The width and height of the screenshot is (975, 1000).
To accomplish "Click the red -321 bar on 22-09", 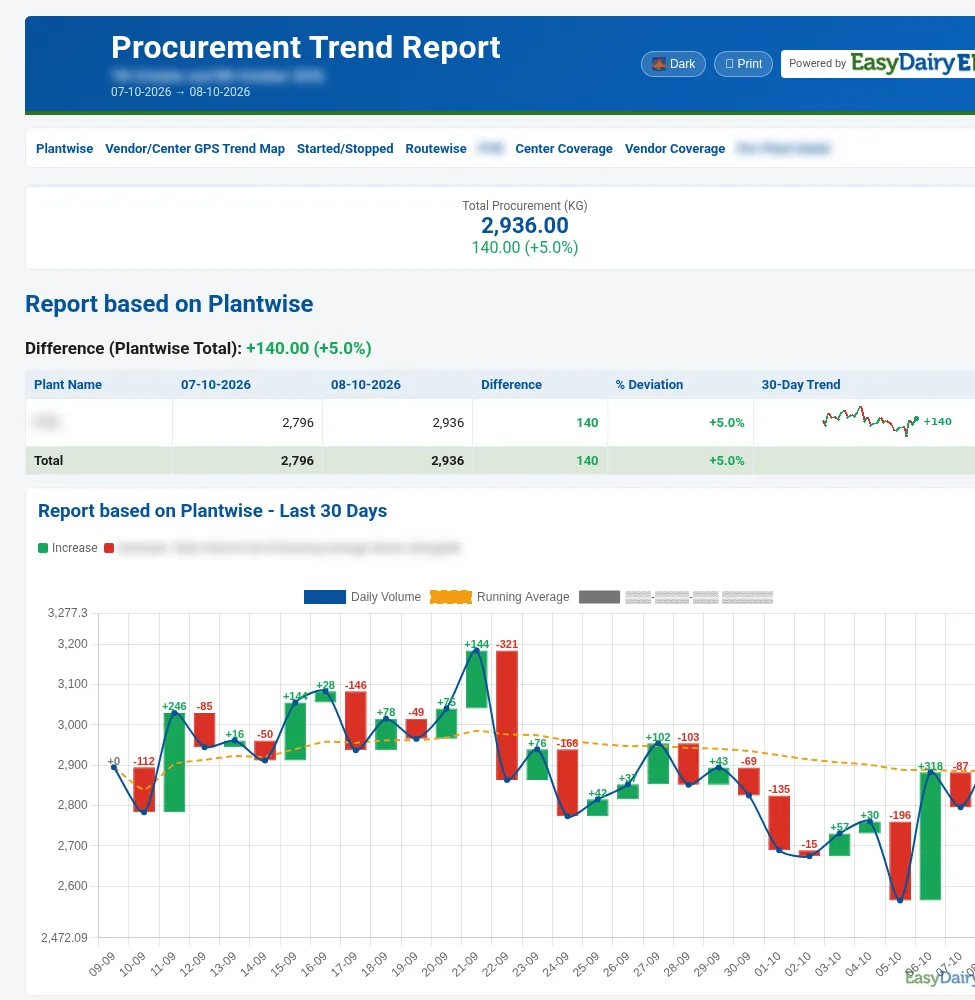I will click(507, 715).
